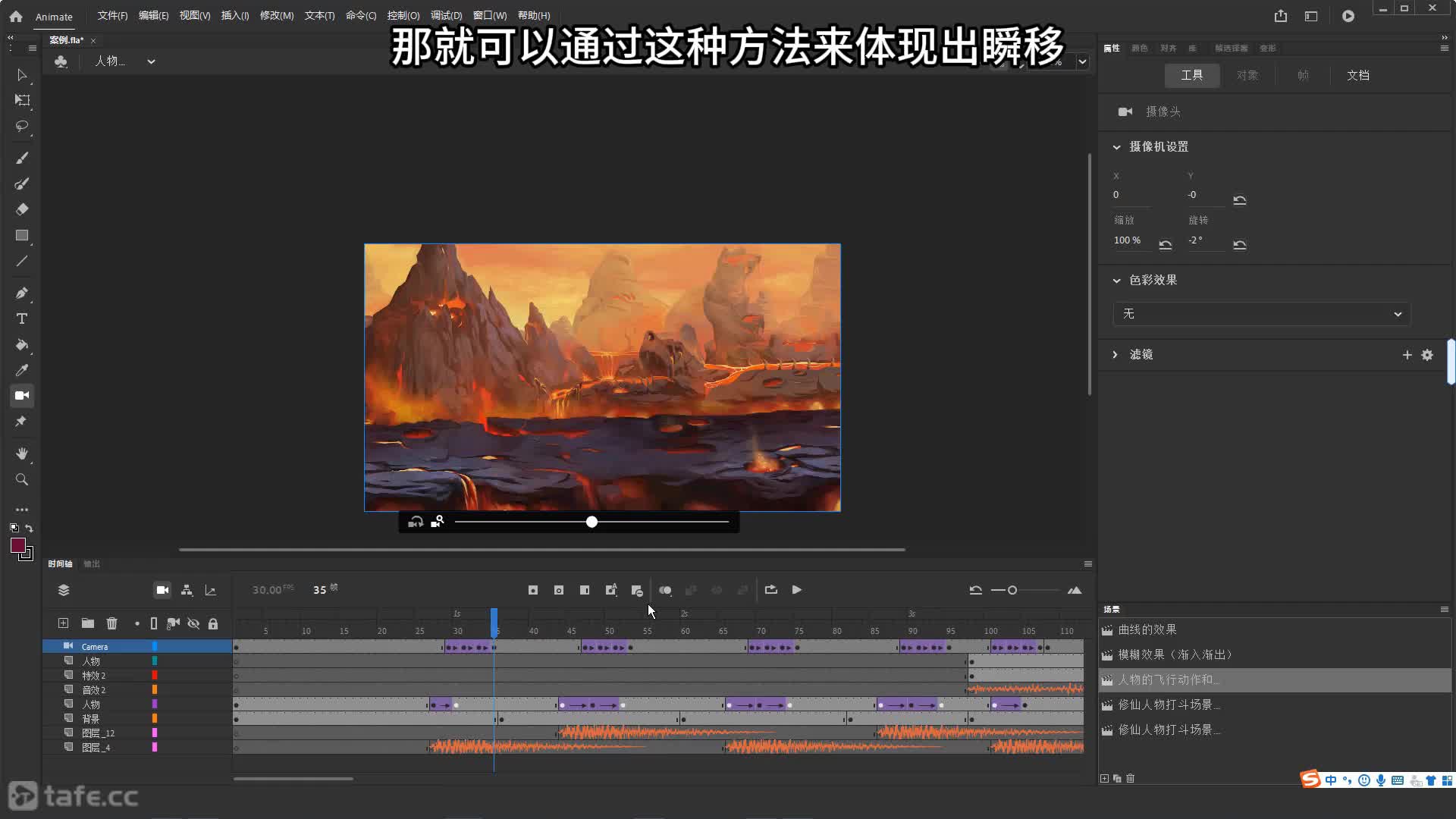Toggle layer depth panel
1456x819 pixels.
[x=211, y=590]
